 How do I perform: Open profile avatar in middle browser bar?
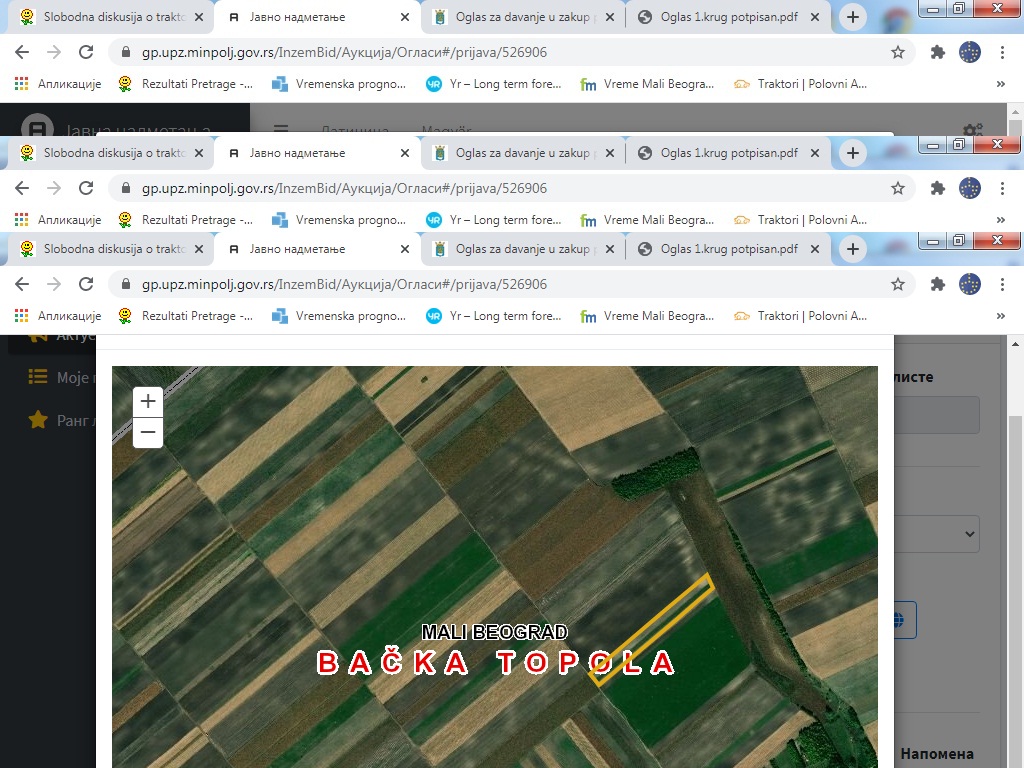point(970,188)
